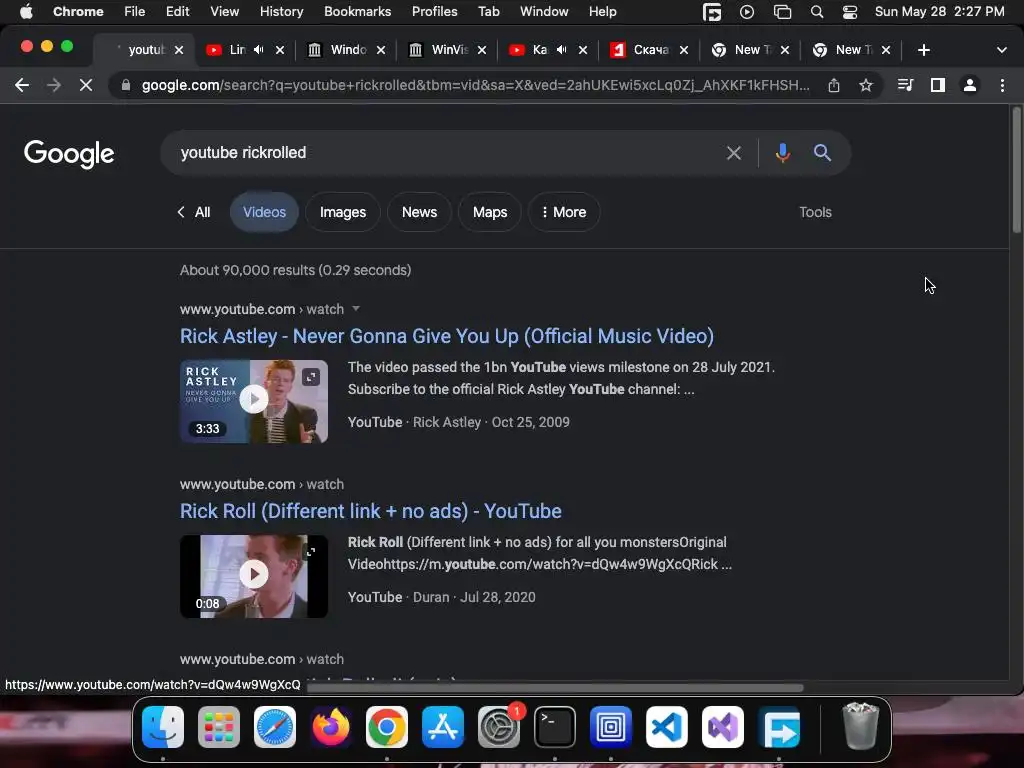The image size is (1024, 768).
Task: Open Rick Astley Never Gonna Give You Up link
Action: [447, 336]
